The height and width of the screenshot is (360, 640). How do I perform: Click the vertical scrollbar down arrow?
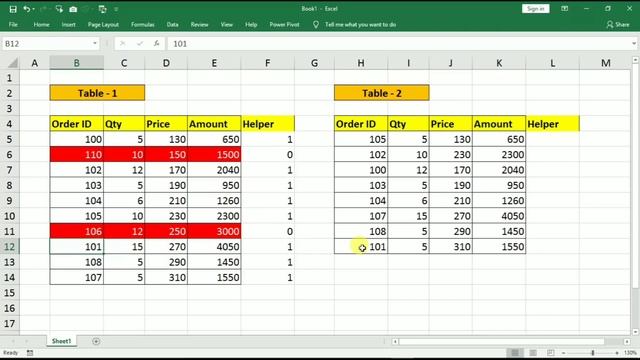coord(635,332)
